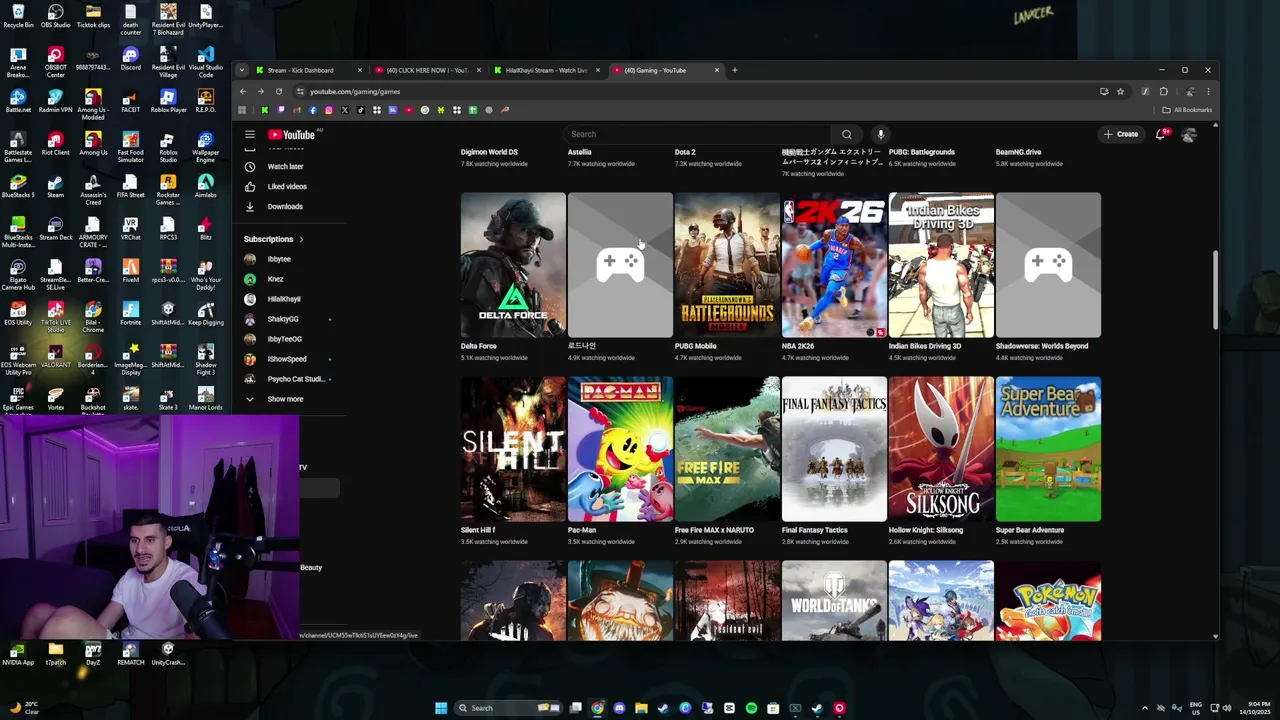The image size is (1280, 720).
Task: Open the Recycle Bin on the desktop
Action: pos(18,17)
